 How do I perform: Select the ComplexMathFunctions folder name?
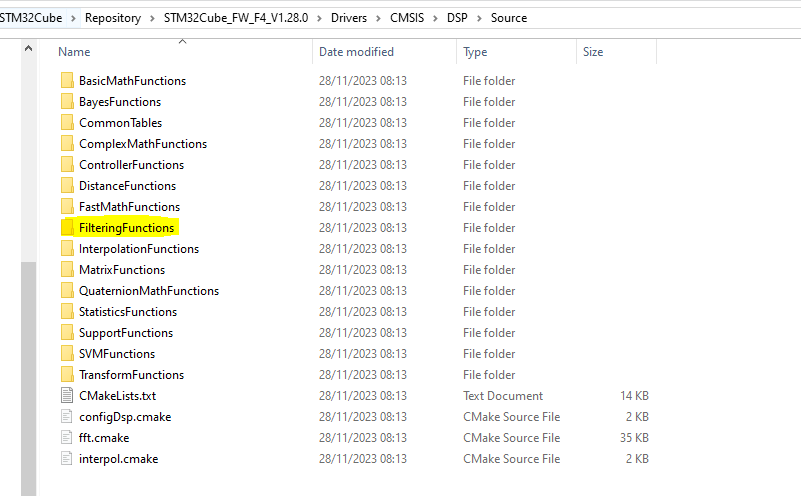pyautogui.click(x=143, y=144)
